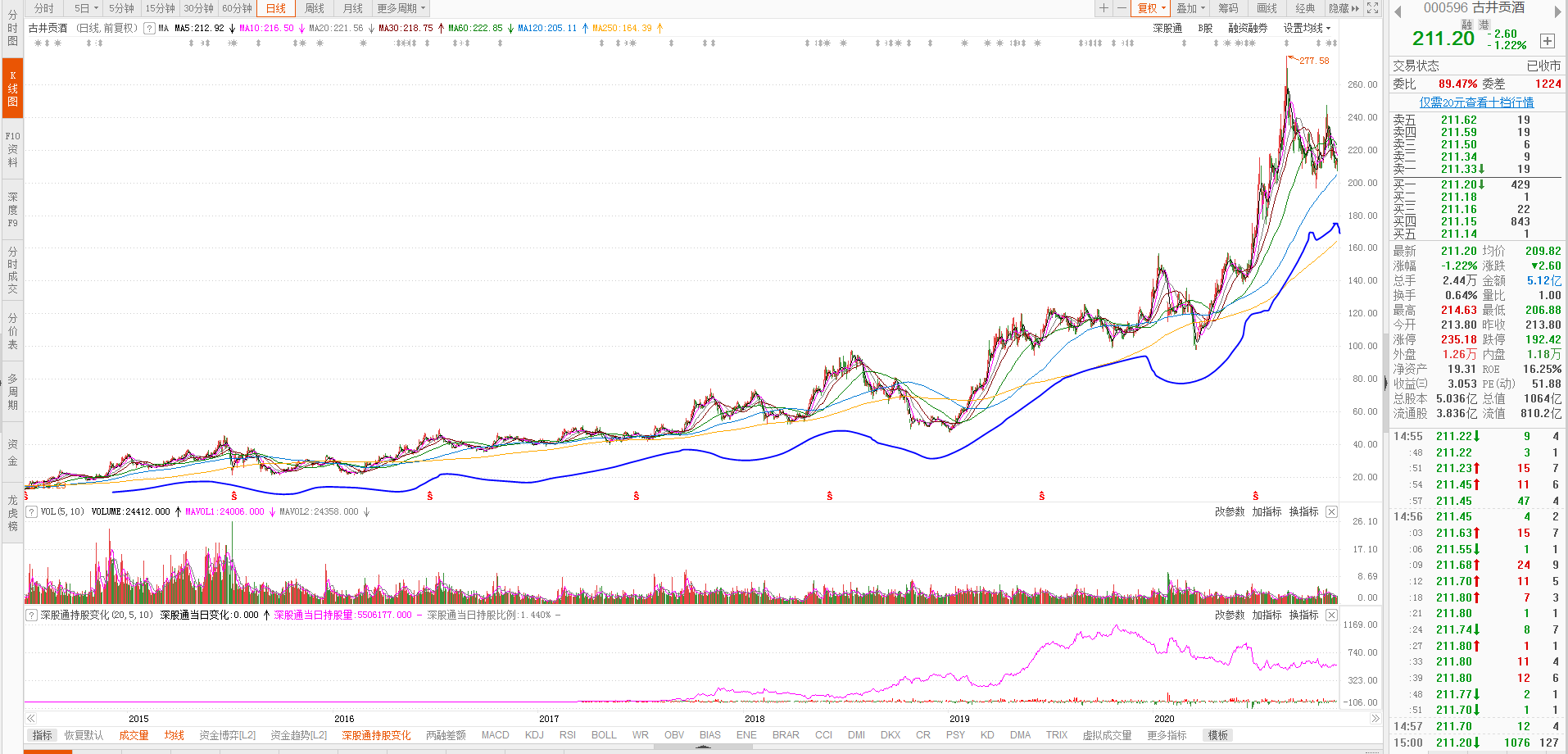The image size is (1568, 754).
Task: Go to next stock with right arrow
Action: (x=1558, y=11)
